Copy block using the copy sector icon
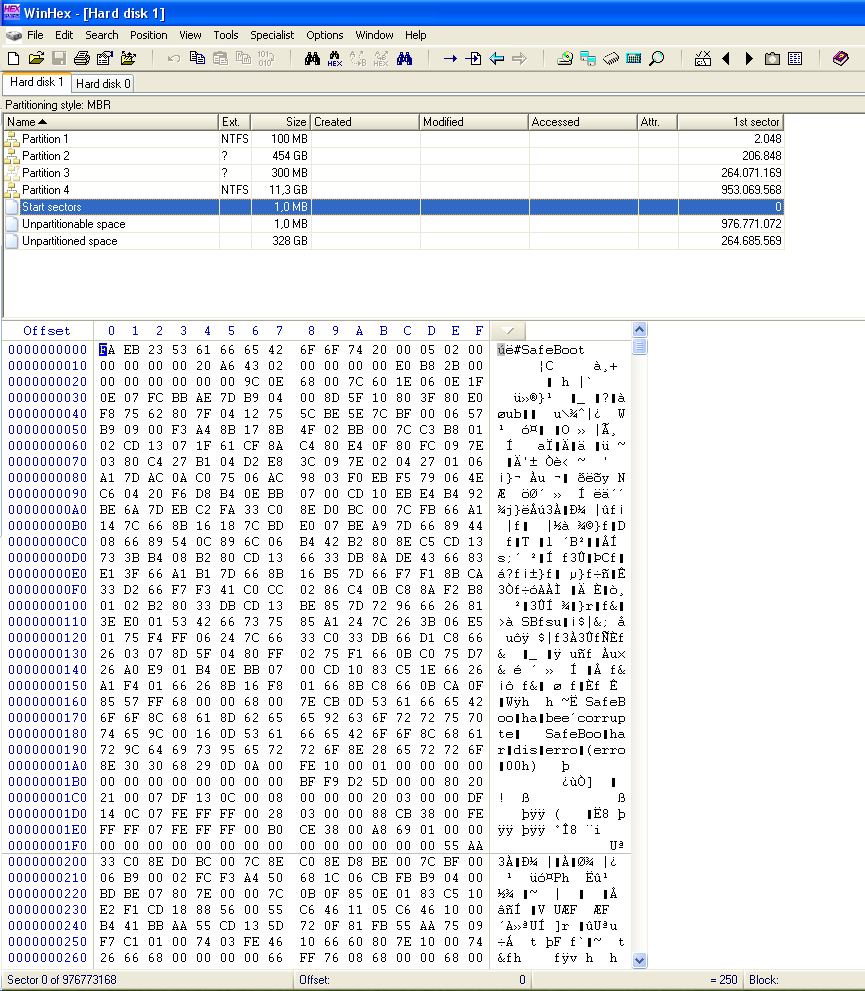Viewport: 865px width, 991px height. (197, 59)
